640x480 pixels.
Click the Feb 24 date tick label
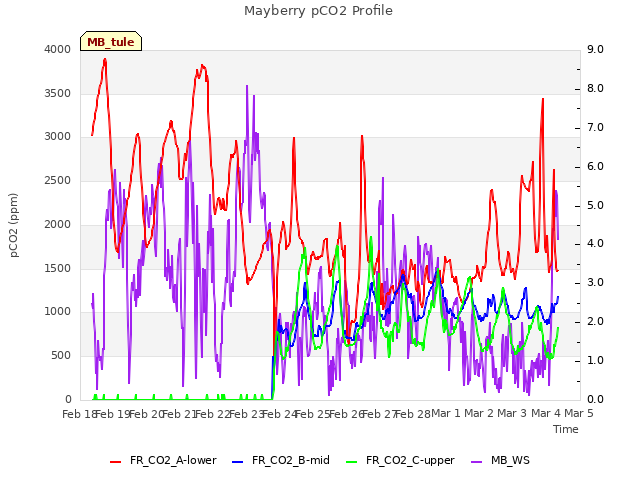[x=279, y=414]
